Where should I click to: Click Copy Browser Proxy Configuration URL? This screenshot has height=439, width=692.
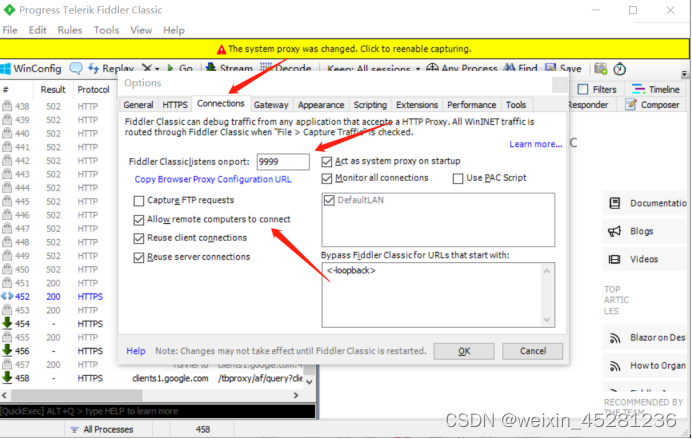[x=213, y=180]
